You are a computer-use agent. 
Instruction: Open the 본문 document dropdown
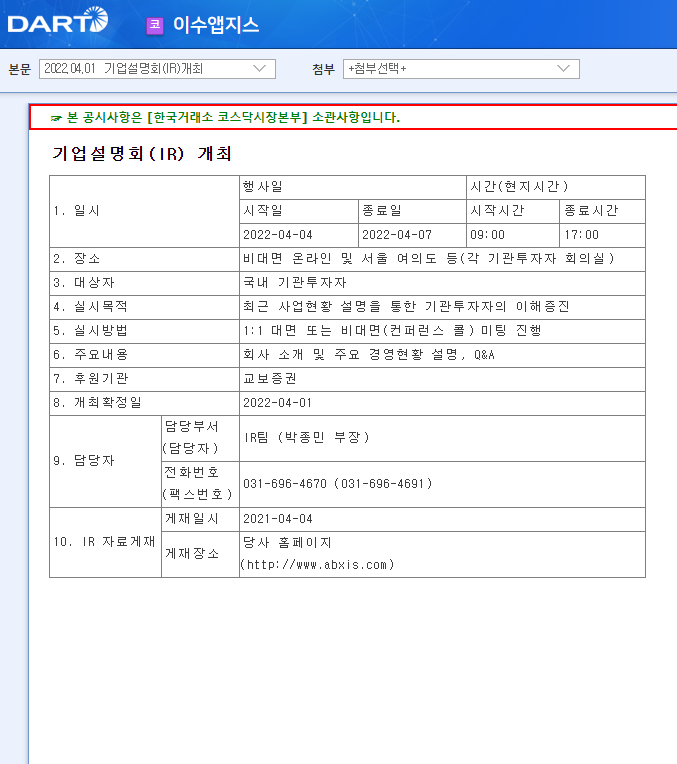click(x=157, y=69)
